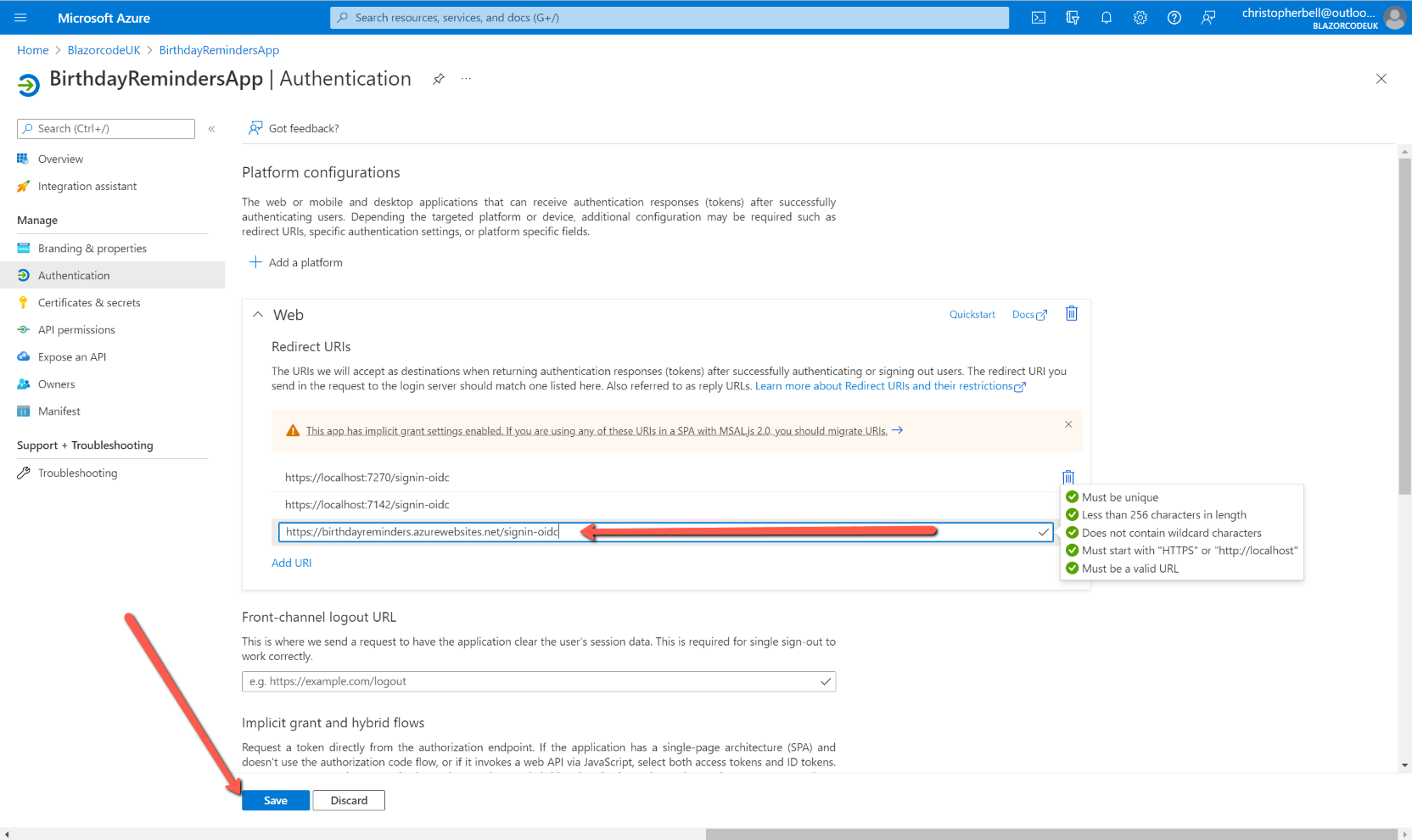Click Add URI to add another redirect
This screenshot has width=1412, height=840.
[291, 563]
